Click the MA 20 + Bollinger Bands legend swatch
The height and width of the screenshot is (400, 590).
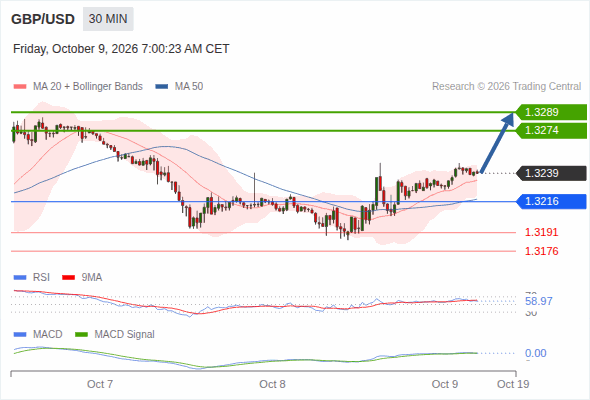tap(20, 87)
